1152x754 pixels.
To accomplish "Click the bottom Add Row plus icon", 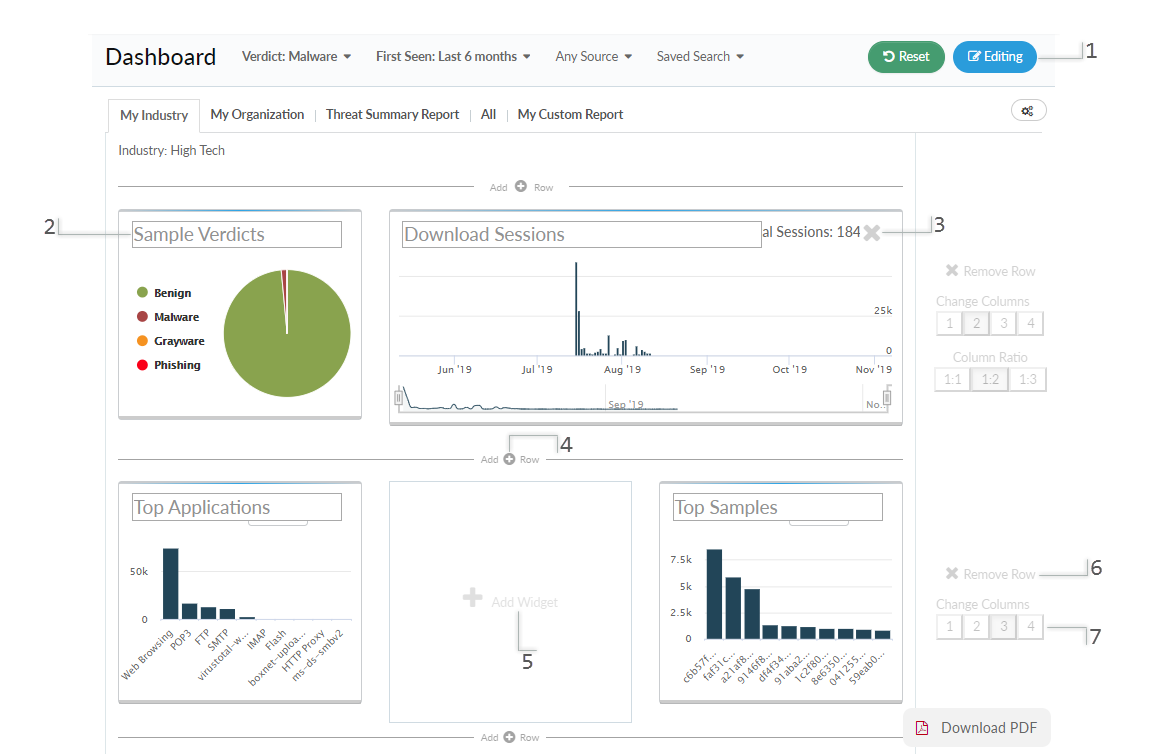I will (509, 737).
